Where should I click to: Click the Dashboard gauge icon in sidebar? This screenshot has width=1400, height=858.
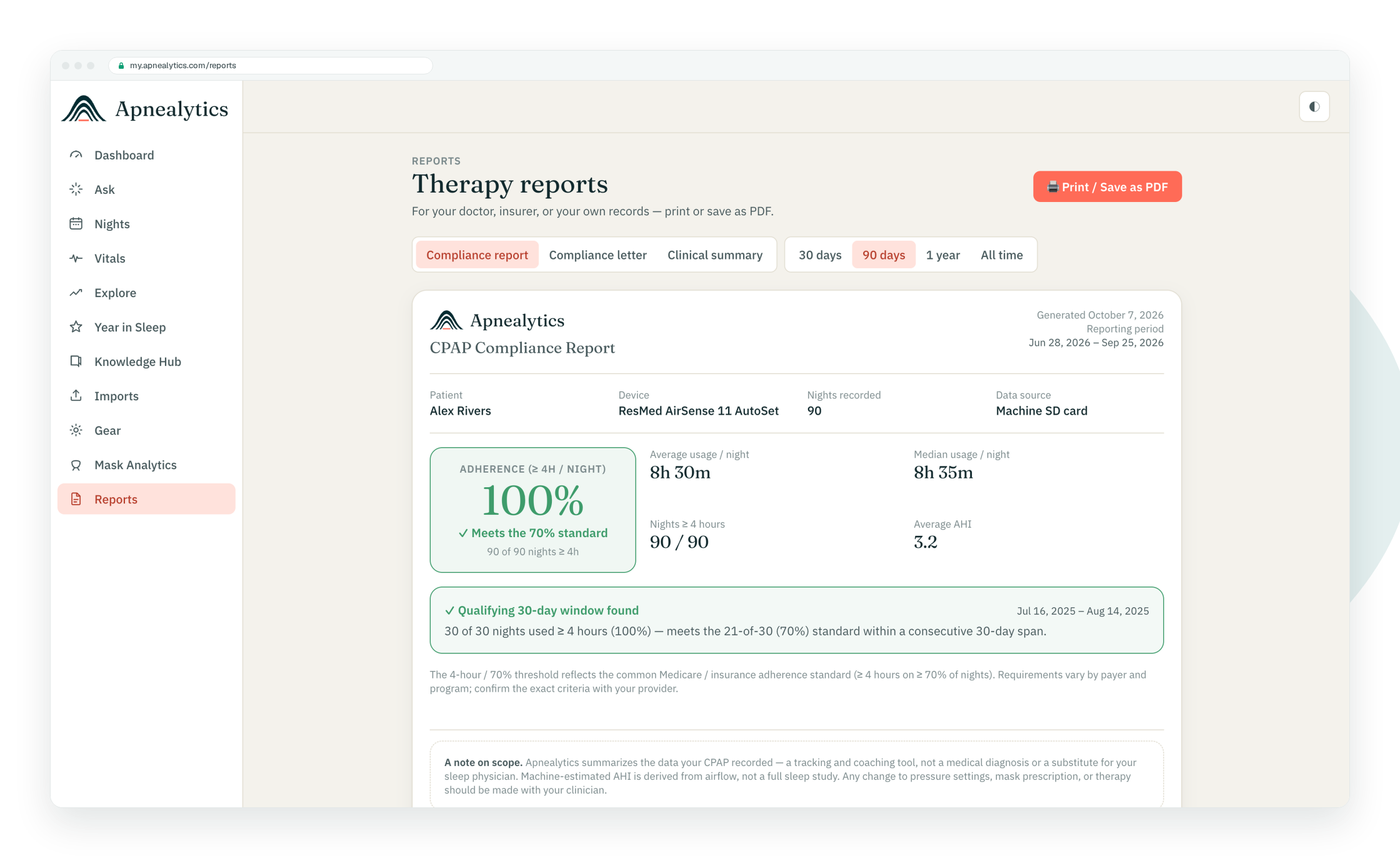tap(76, 154)
